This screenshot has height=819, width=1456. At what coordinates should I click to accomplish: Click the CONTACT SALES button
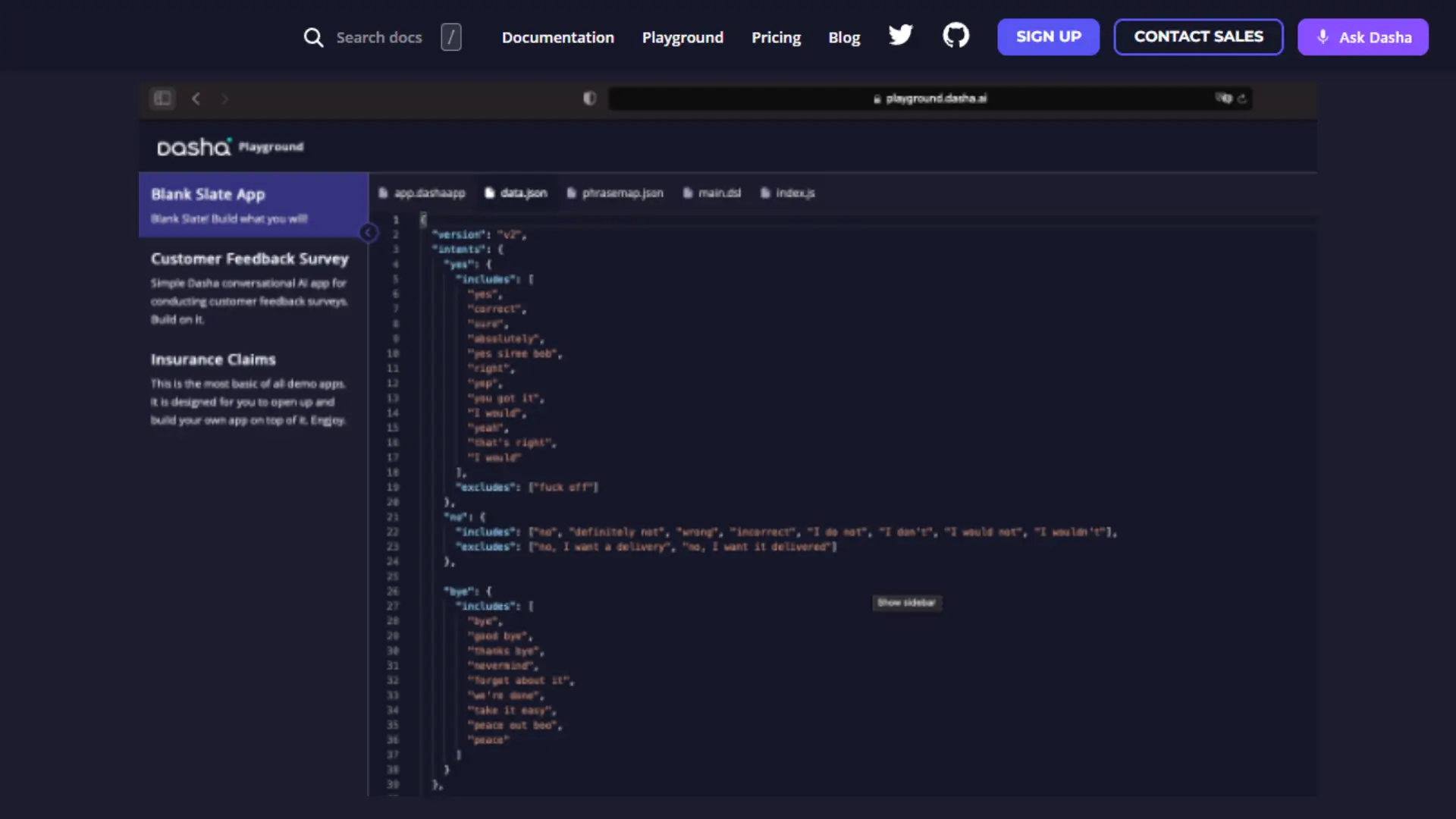[x=1198, y=37]
